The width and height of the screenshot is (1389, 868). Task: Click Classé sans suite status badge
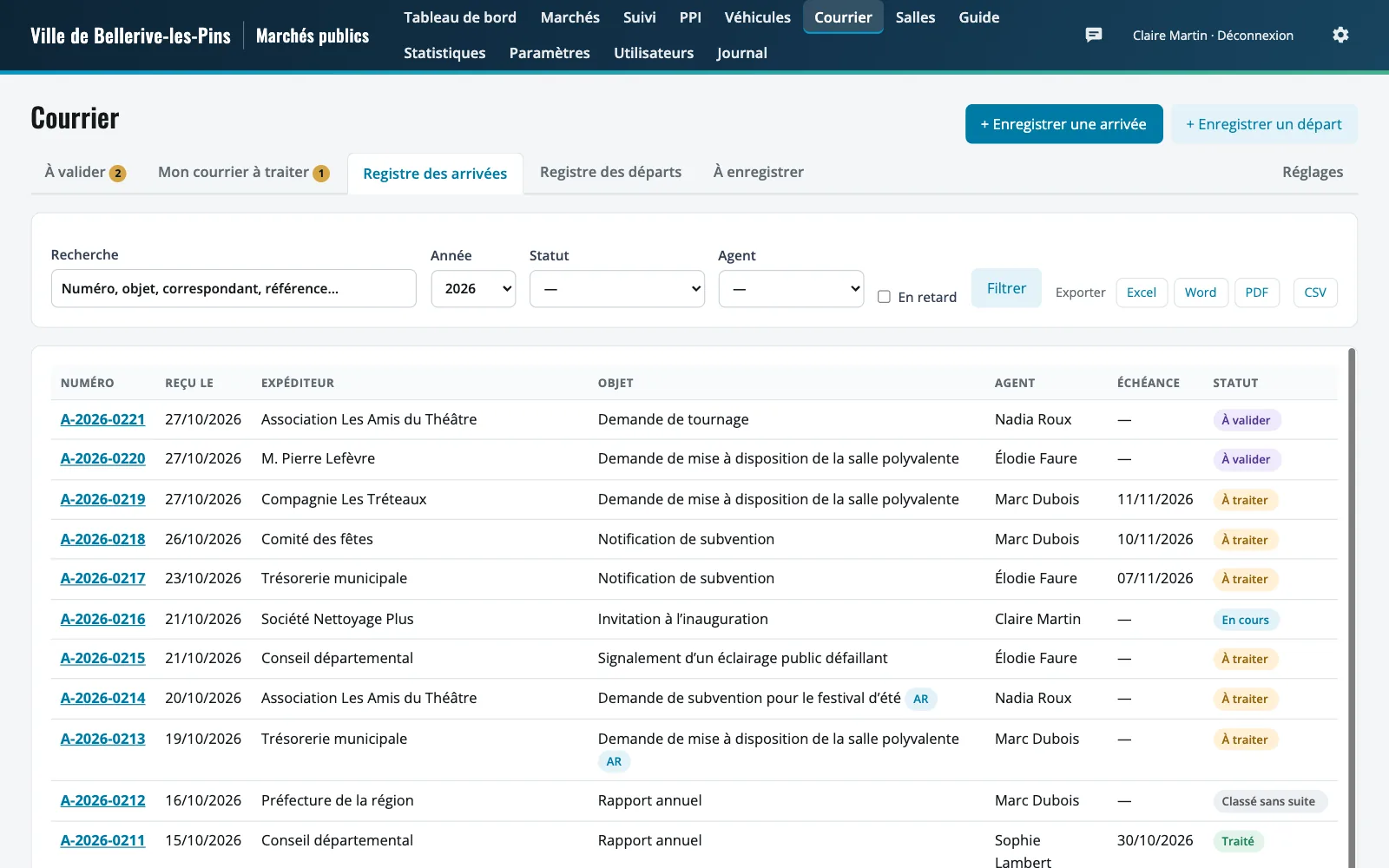1268,801
